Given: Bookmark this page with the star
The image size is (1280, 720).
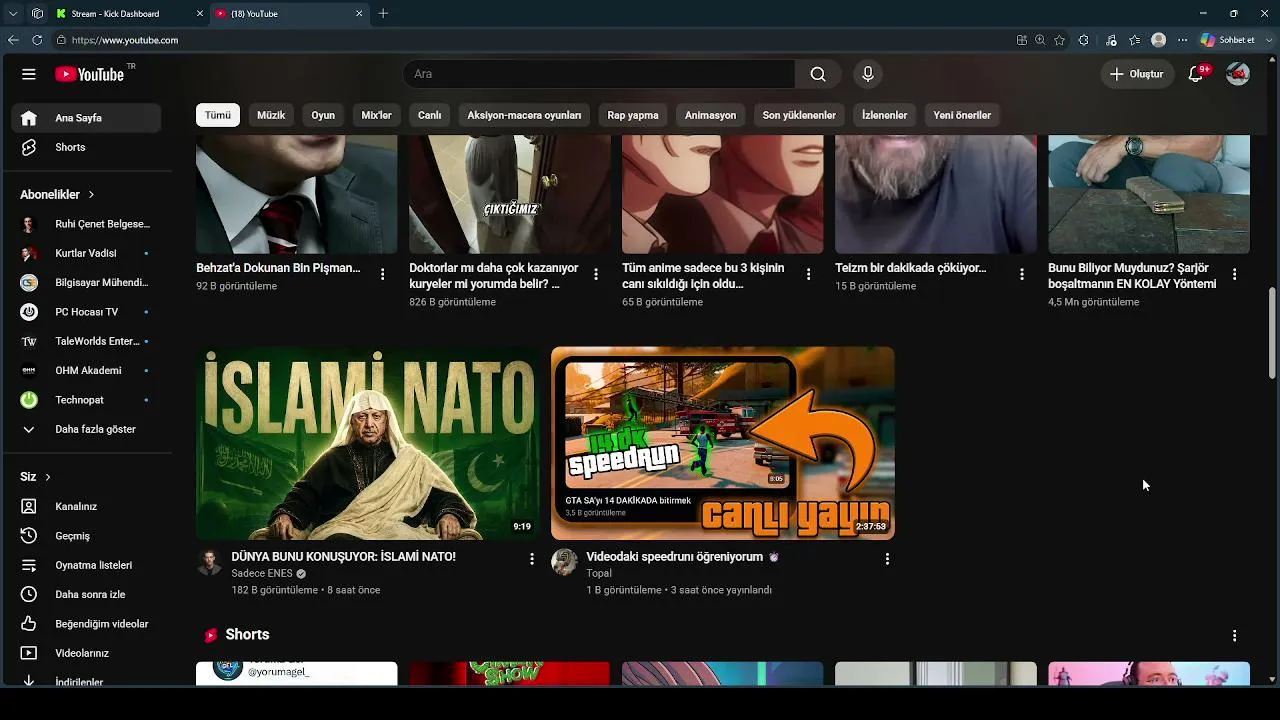Looking at the screenshot, I should [x=1060, y=40].
